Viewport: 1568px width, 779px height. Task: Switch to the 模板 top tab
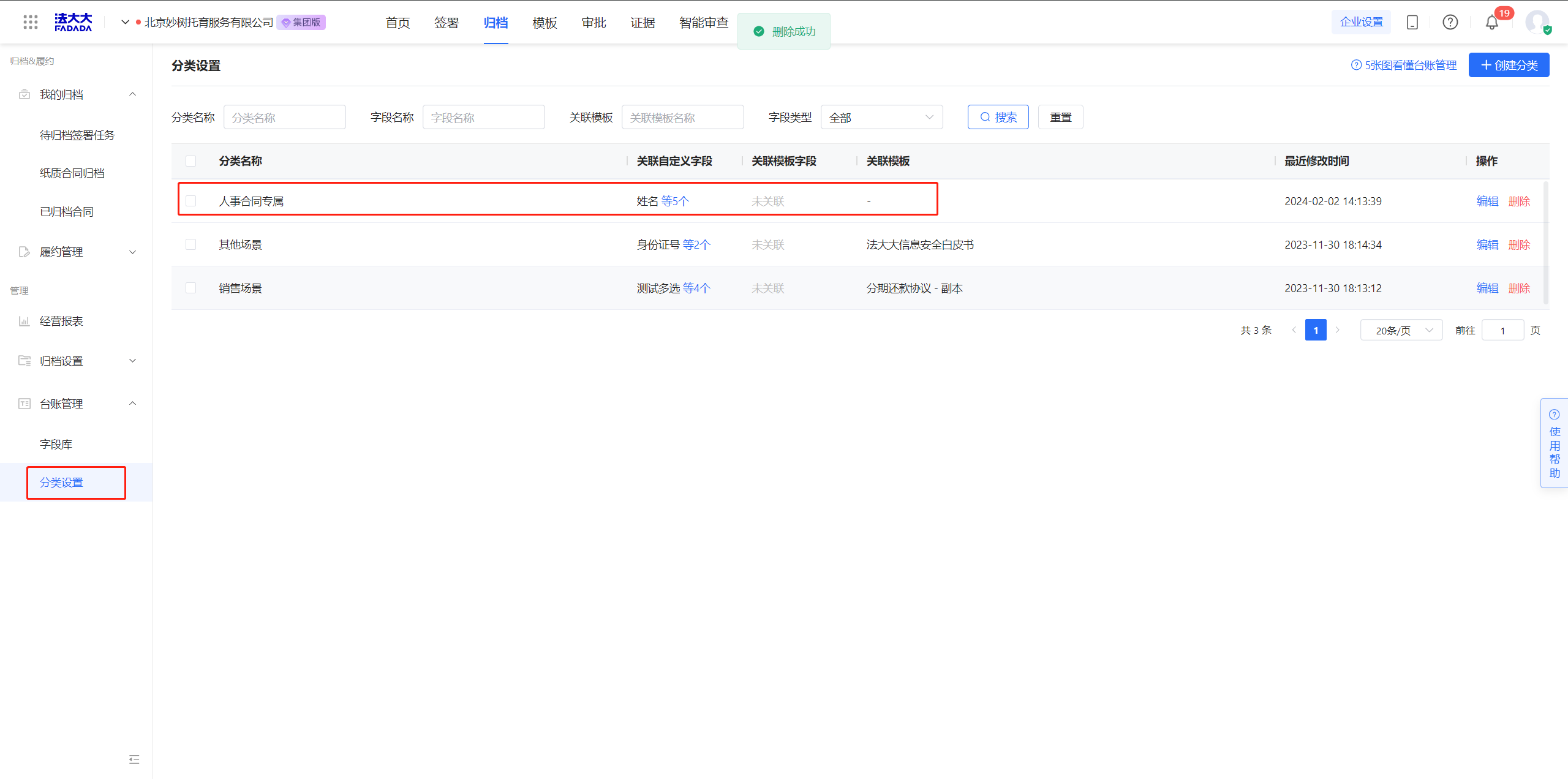tap(545, 23)
